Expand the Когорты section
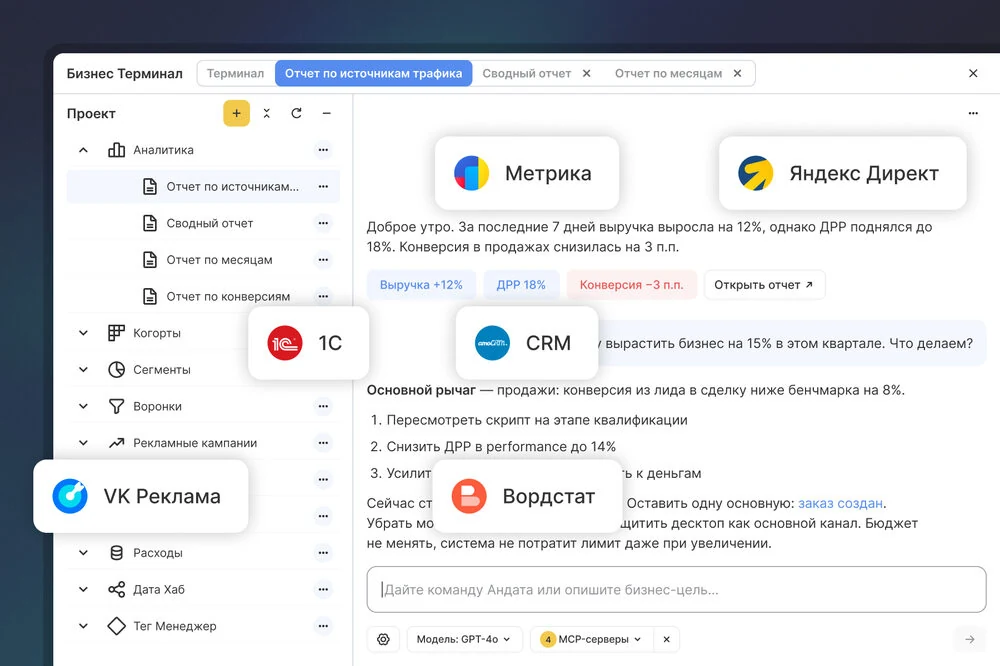This screenshot has width=1000, height=666. pos(83,333)
